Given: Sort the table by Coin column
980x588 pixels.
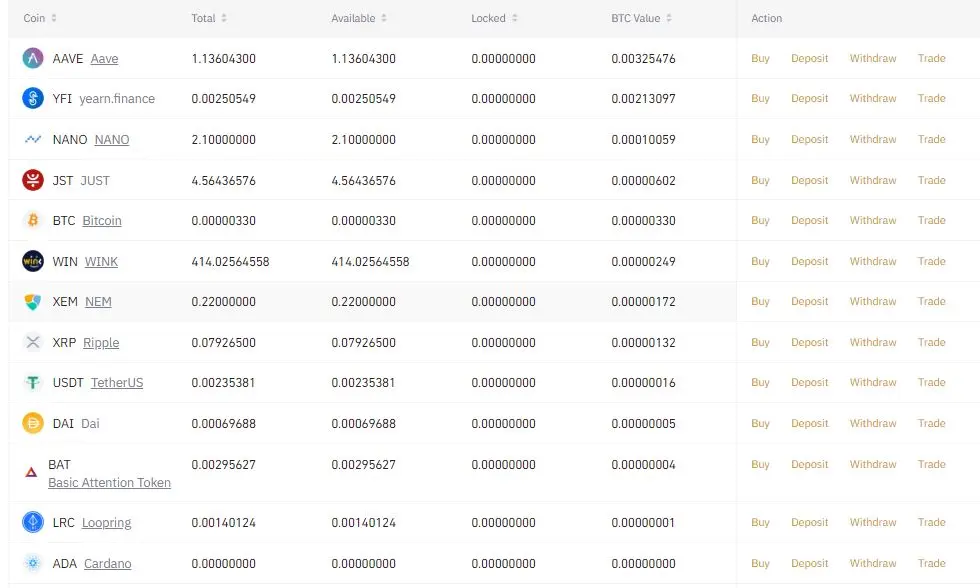Looking at the screenshot, I should point(54,18).
